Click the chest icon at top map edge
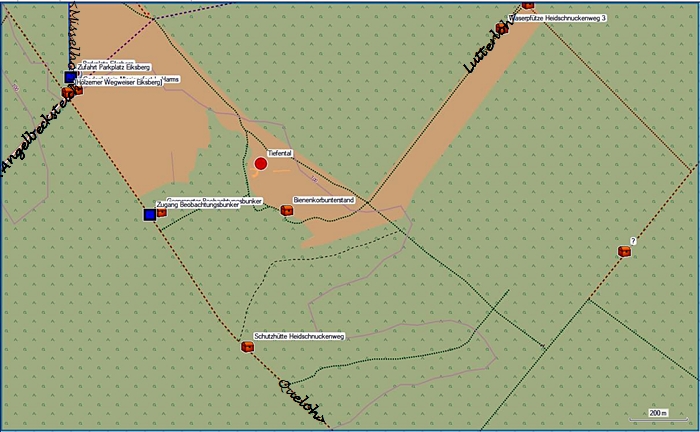Viewport: 700px width, 432px height. point(528,5)
